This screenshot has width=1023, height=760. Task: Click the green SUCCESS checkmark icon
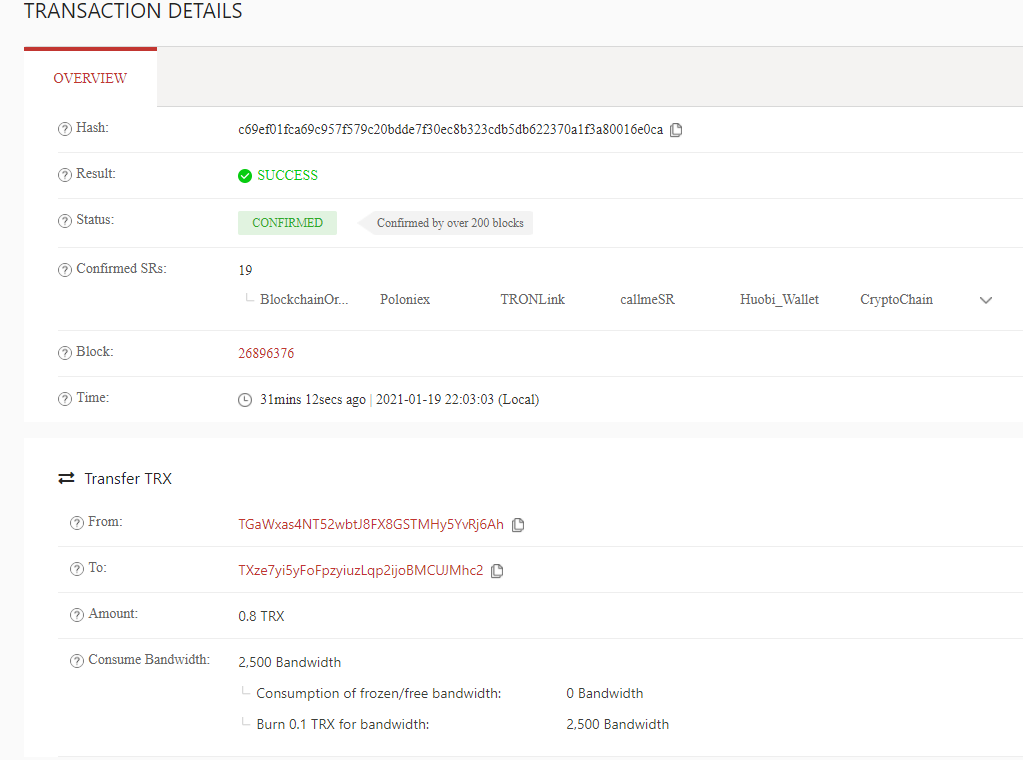tap(245, 175)
